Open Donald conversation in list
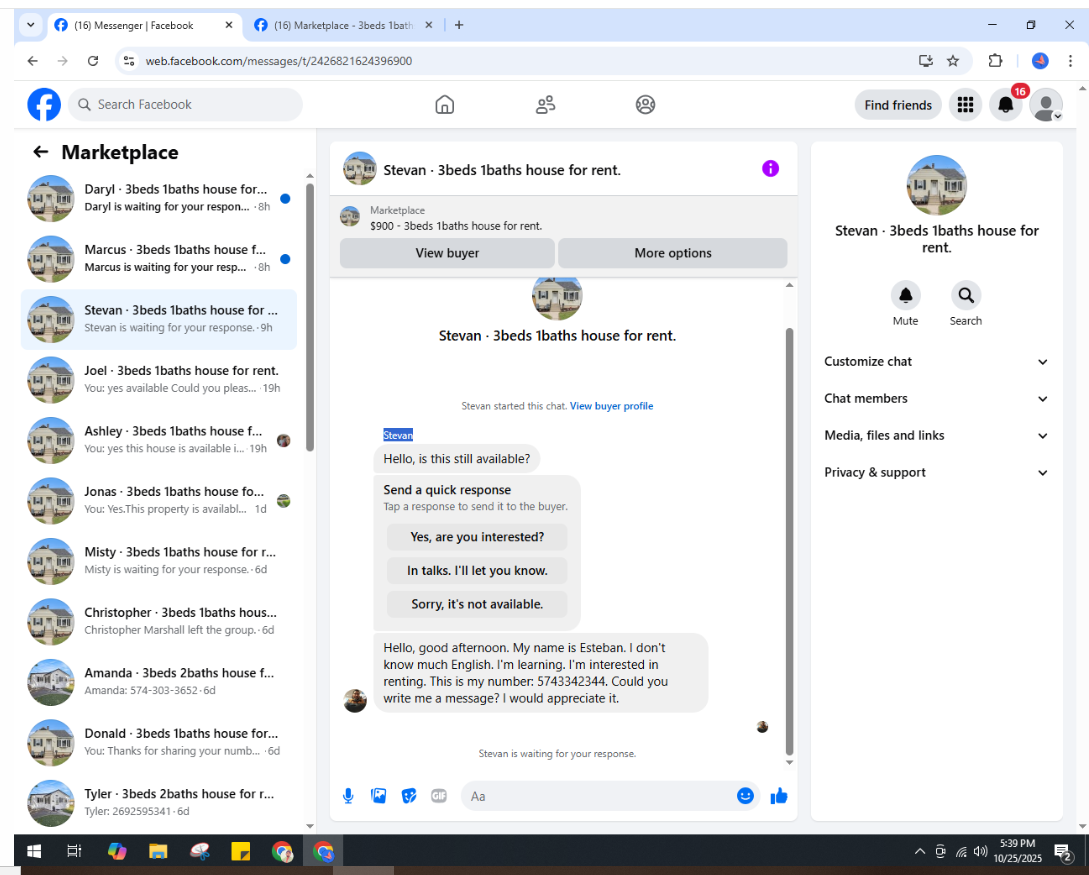1089x875 pixels. click(159, 742)
